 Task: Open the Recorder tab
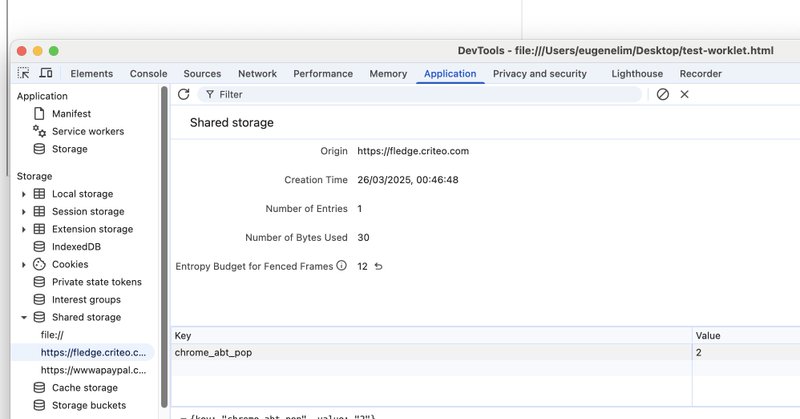[701, 73]
